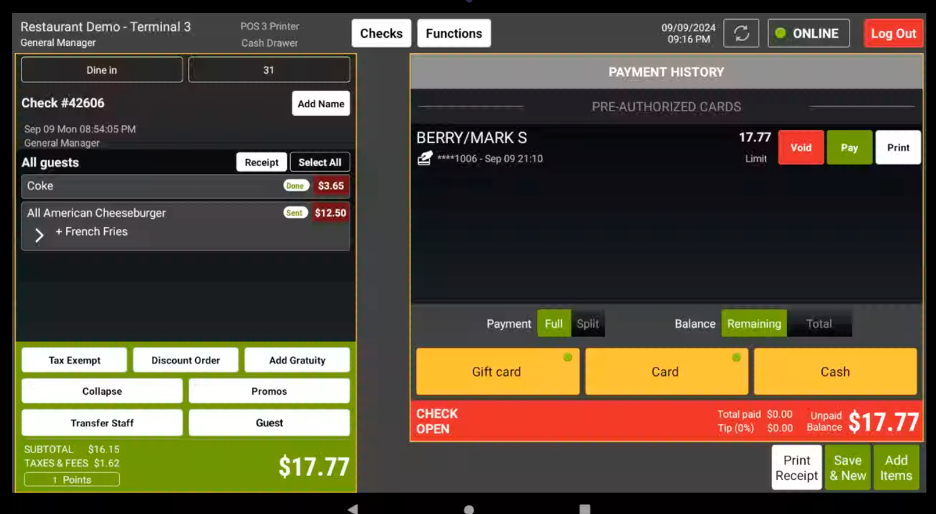Pay with the BERRY/MARK S pre-authorized card

(849, 147)
